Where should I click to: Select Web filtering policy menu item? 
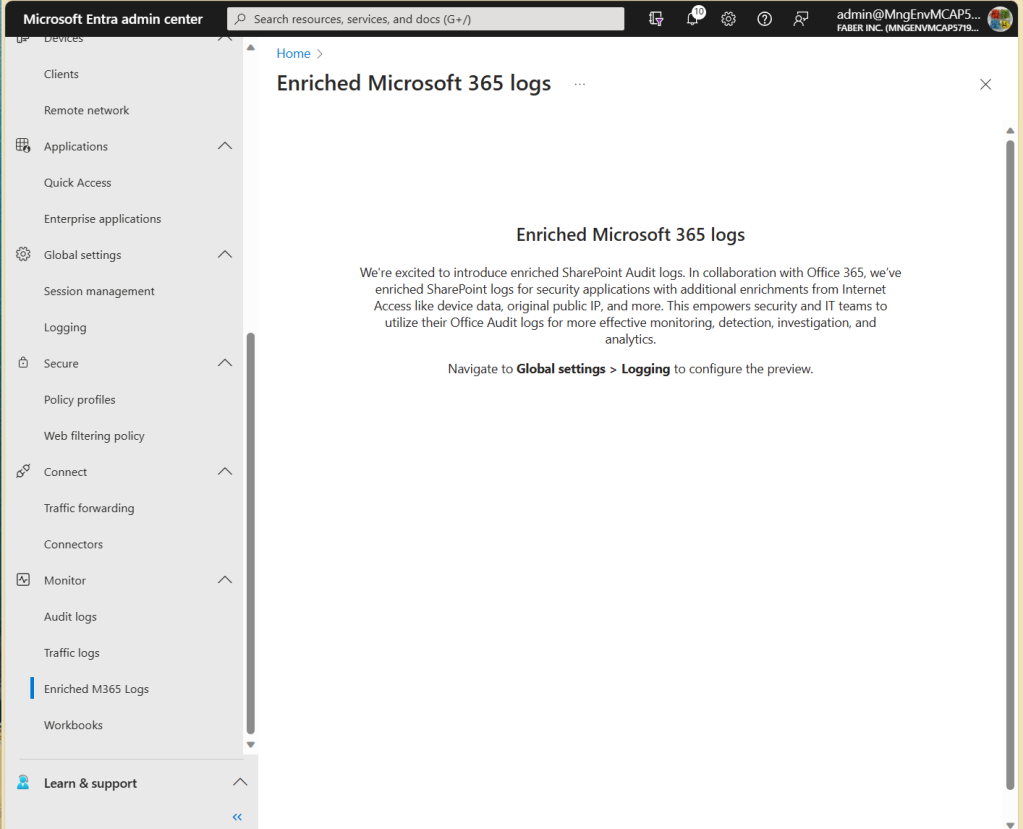94,436
